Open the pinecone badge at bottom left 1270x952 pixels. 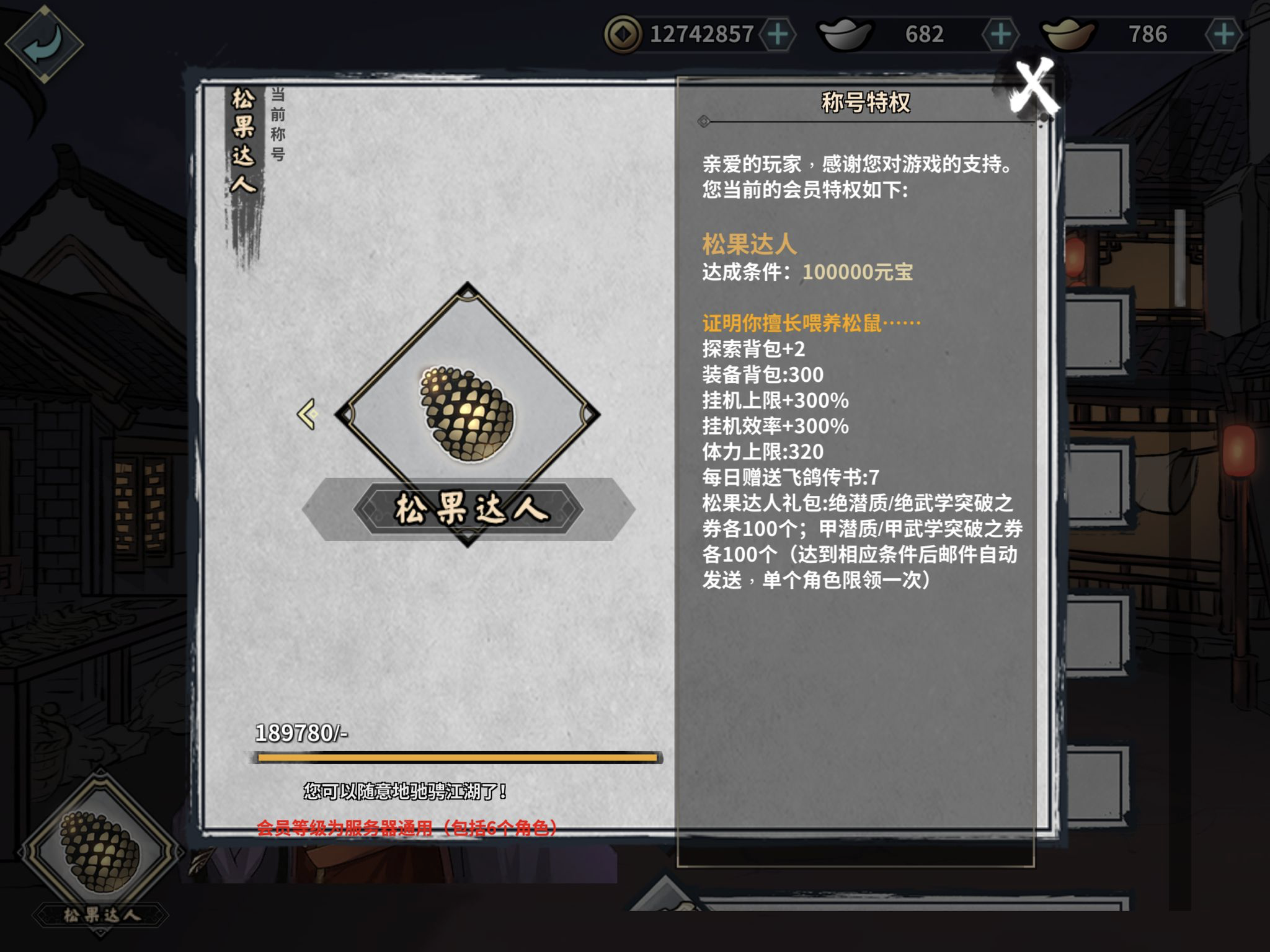pos(99,852)
